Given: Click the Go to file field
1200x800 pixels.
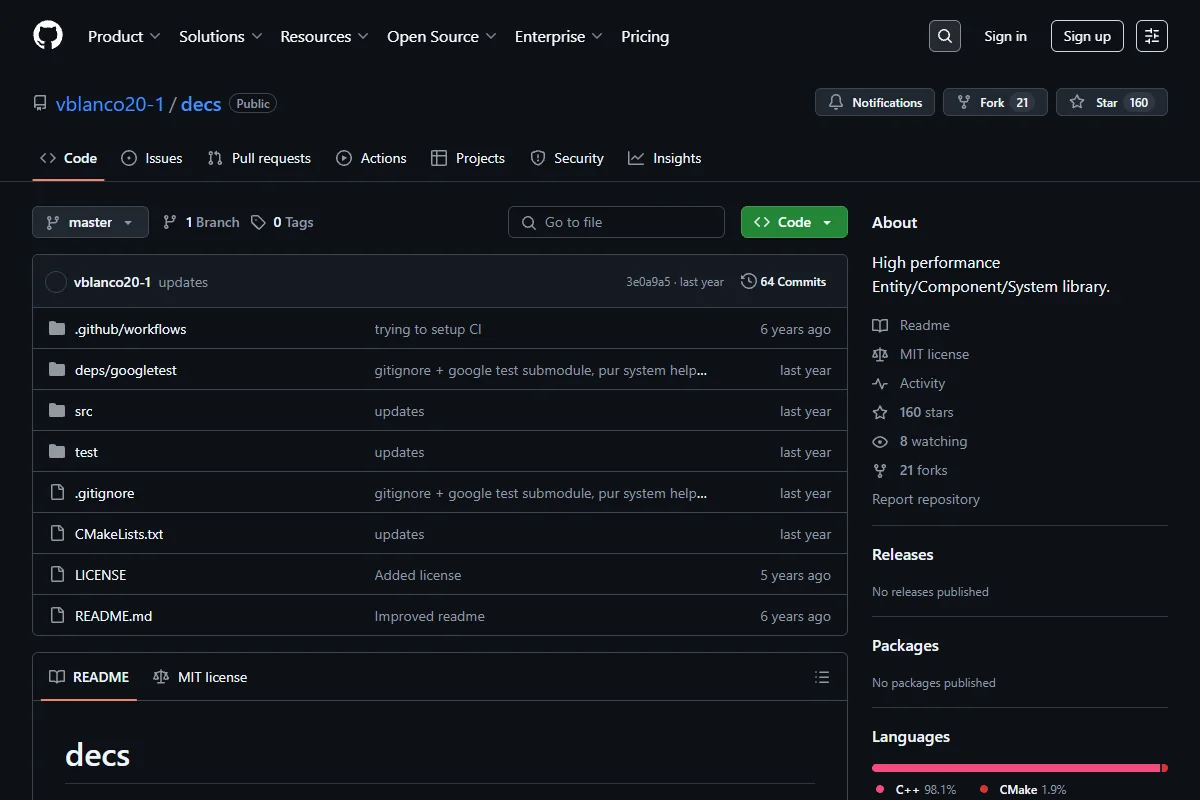Looking at the screenshot, I should [616, 222].
